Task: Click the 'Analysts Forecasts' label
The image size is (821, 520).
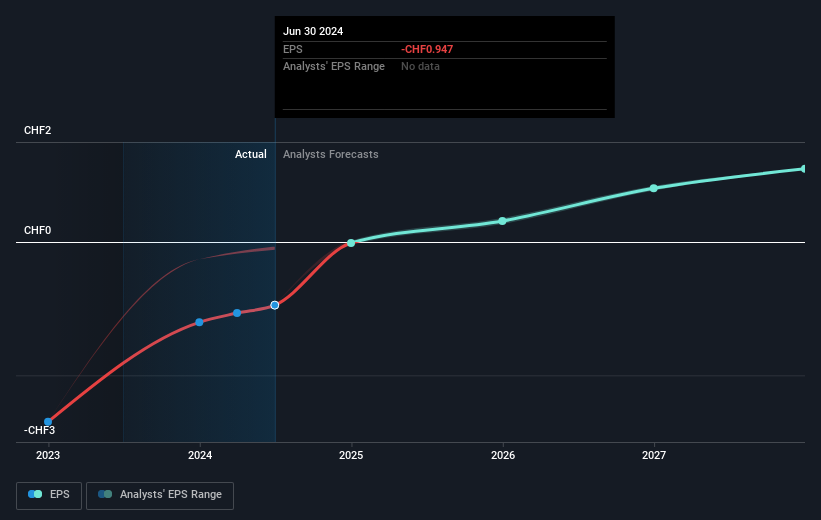Action: (330, 154)
